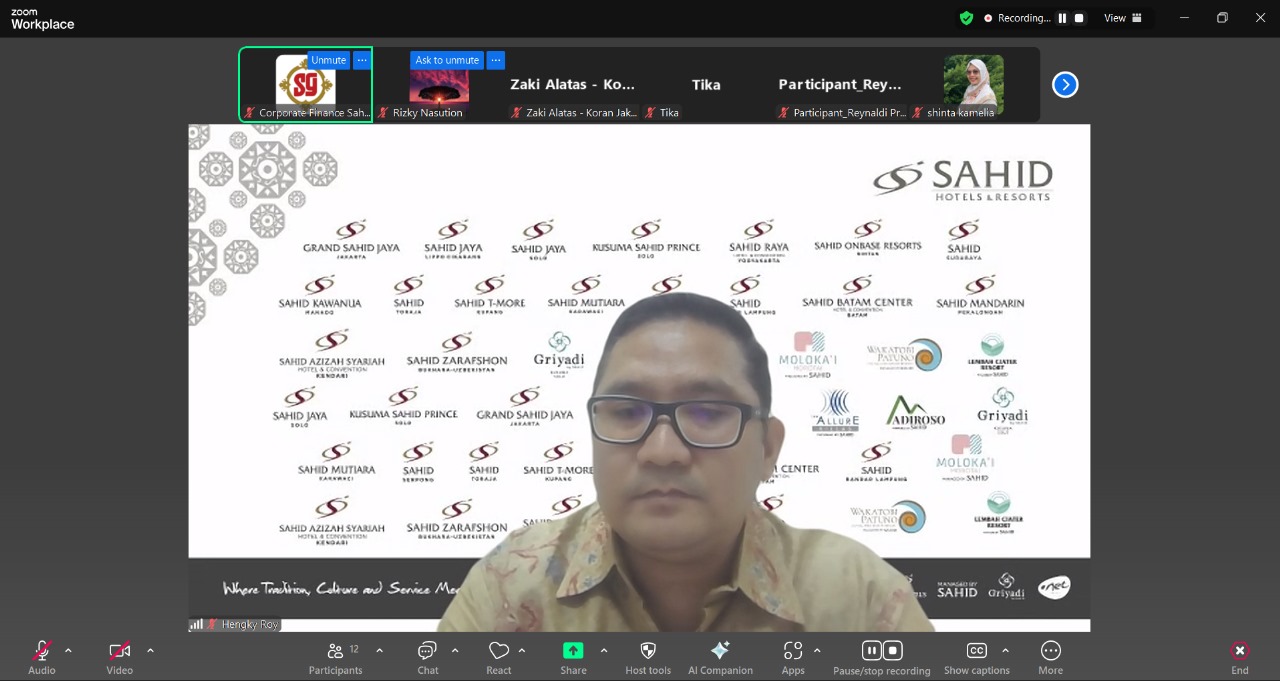Start screen sharing with Share button
Viewport: 1280px width, 681px height.
[x=573, y=652]
